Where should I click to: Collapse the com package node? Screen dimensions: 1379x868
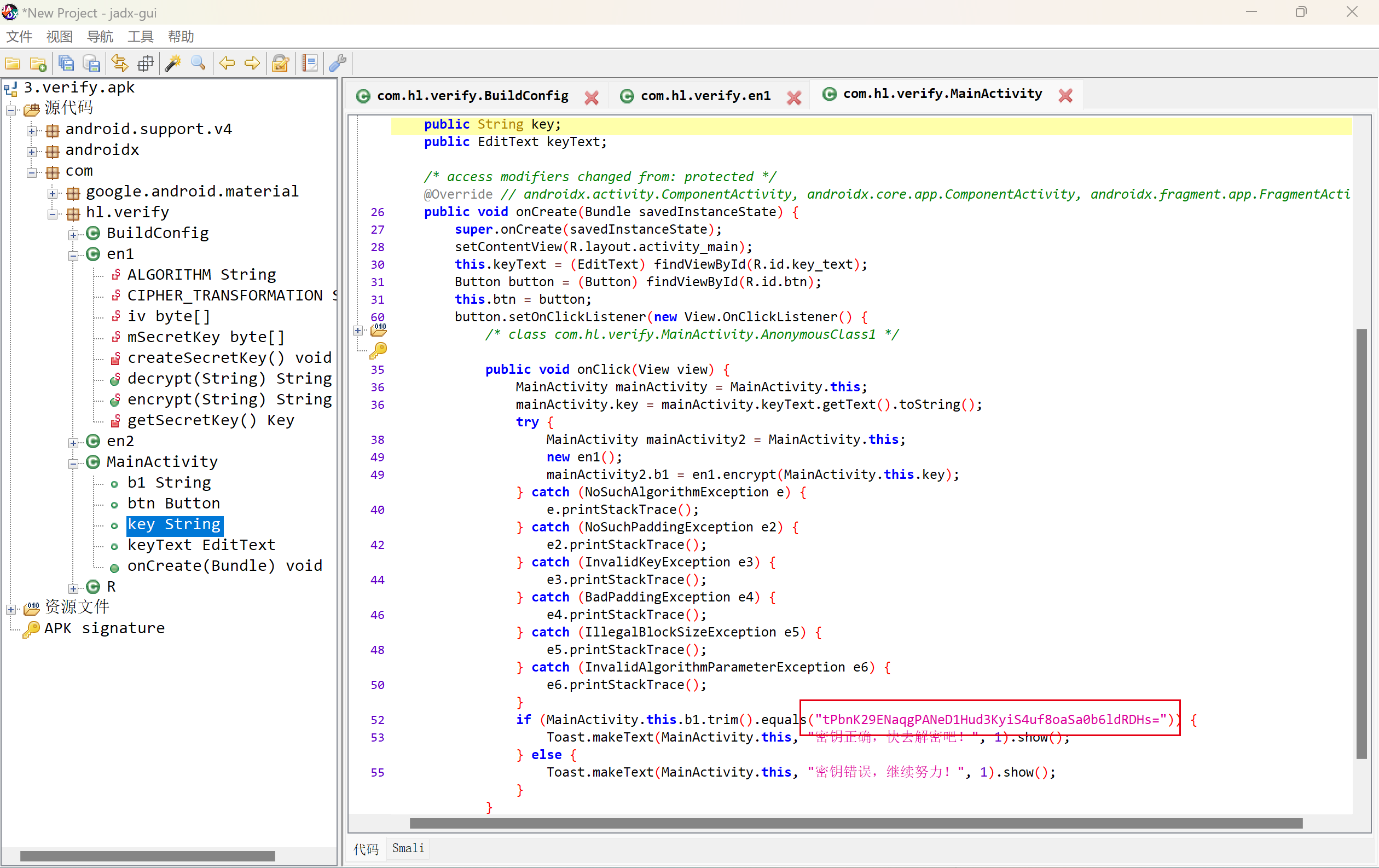pyautogui.click(x=32, y=172)
